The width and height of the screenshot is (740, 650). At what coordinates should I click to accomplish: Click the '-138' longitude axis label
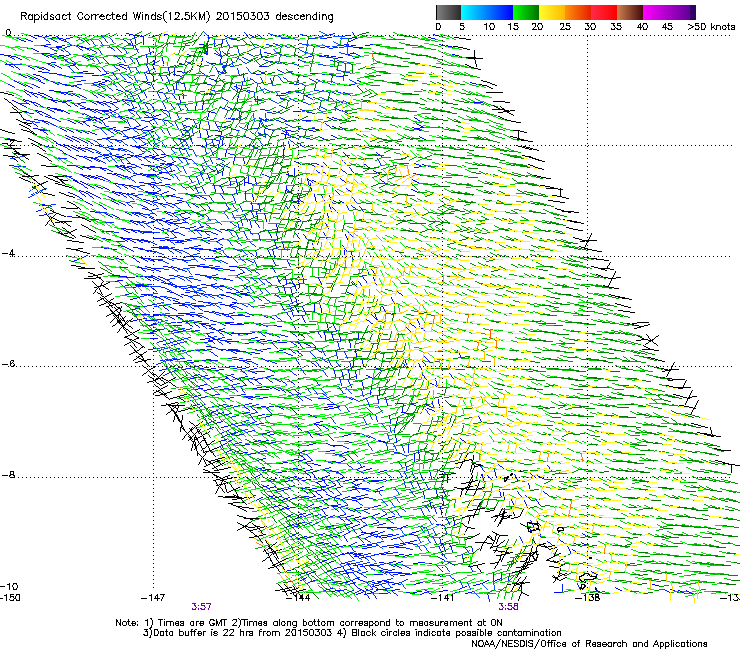(588, 598)
